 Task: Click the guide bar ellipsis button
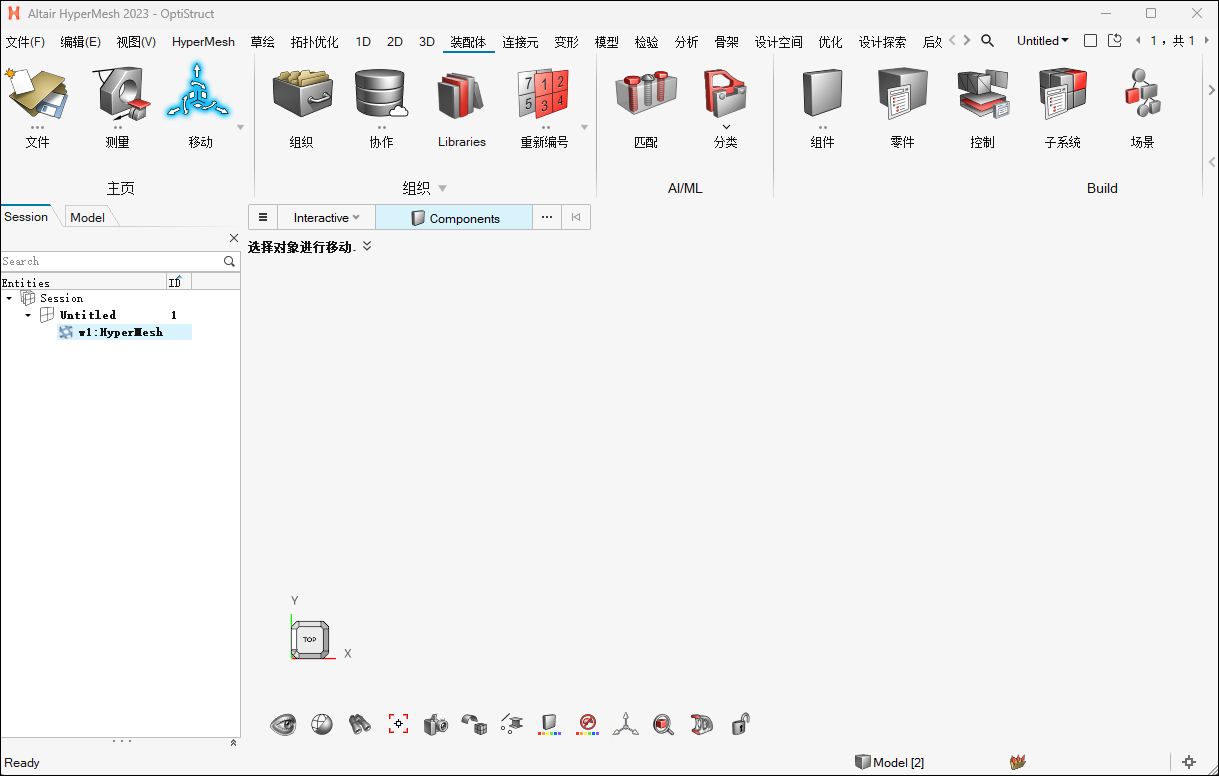pyautogui.click(x=546, y=217)
